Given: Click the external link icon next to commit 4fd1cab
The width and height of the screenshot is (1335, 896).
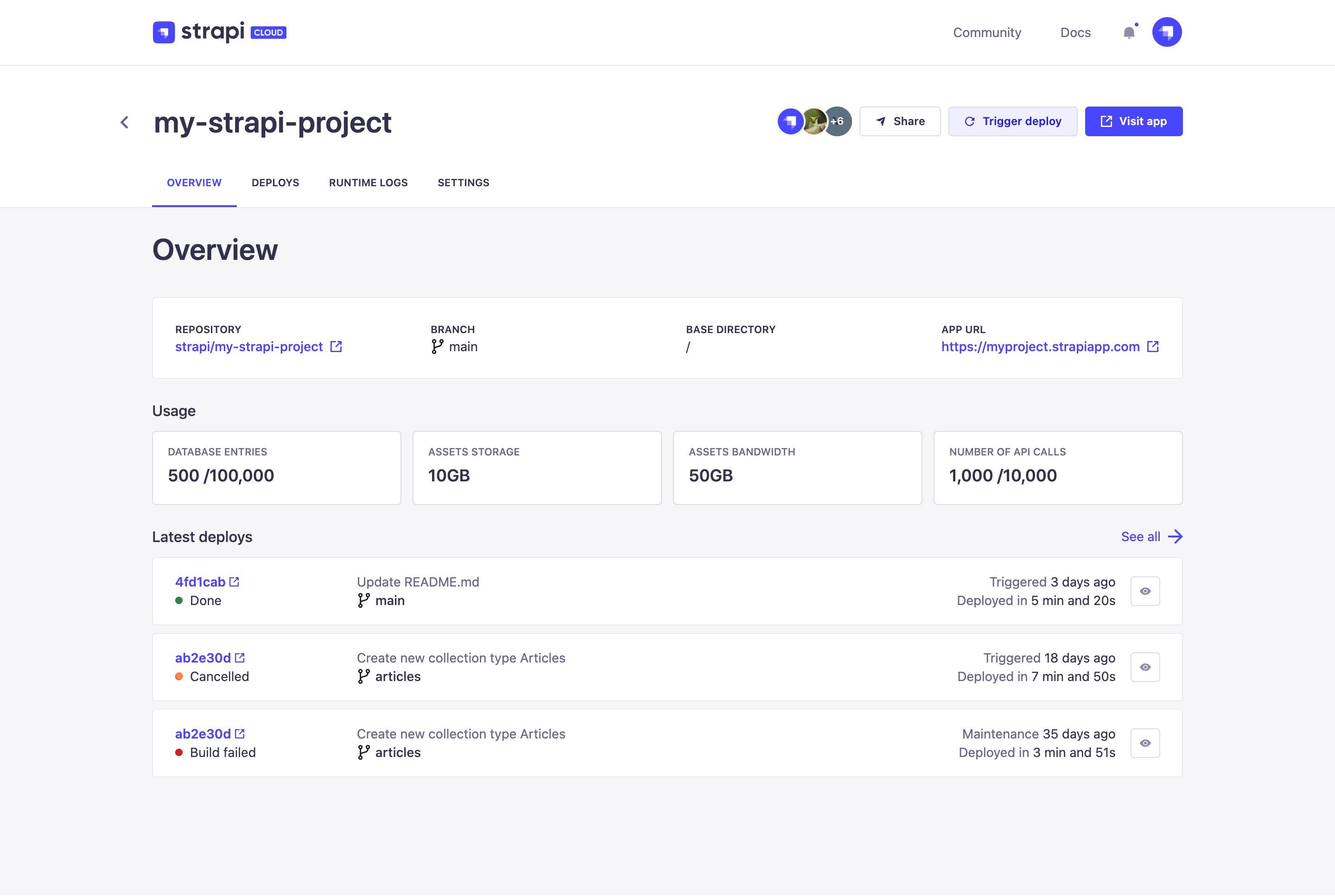Looking at the screenshot, I should coord(235,582).
